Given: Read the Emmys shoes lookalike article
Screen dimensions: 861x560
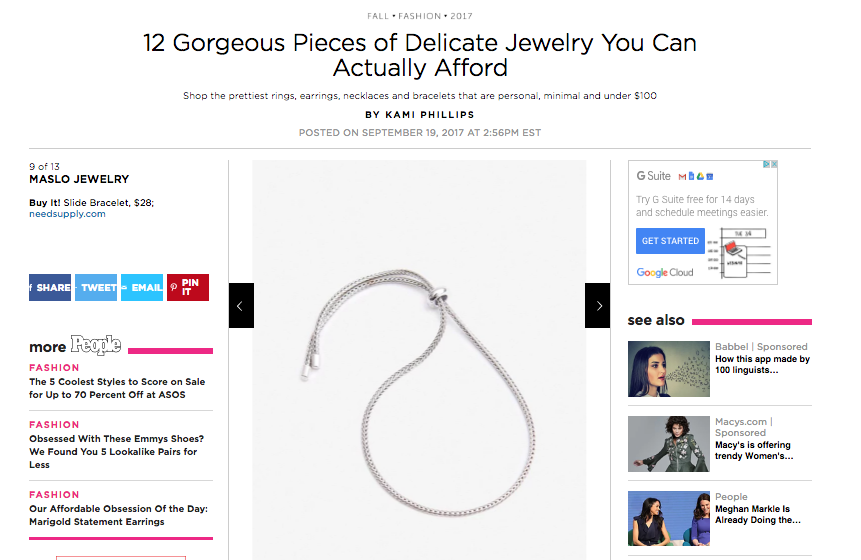Looking at the screenshot, I should click(115, 451).
